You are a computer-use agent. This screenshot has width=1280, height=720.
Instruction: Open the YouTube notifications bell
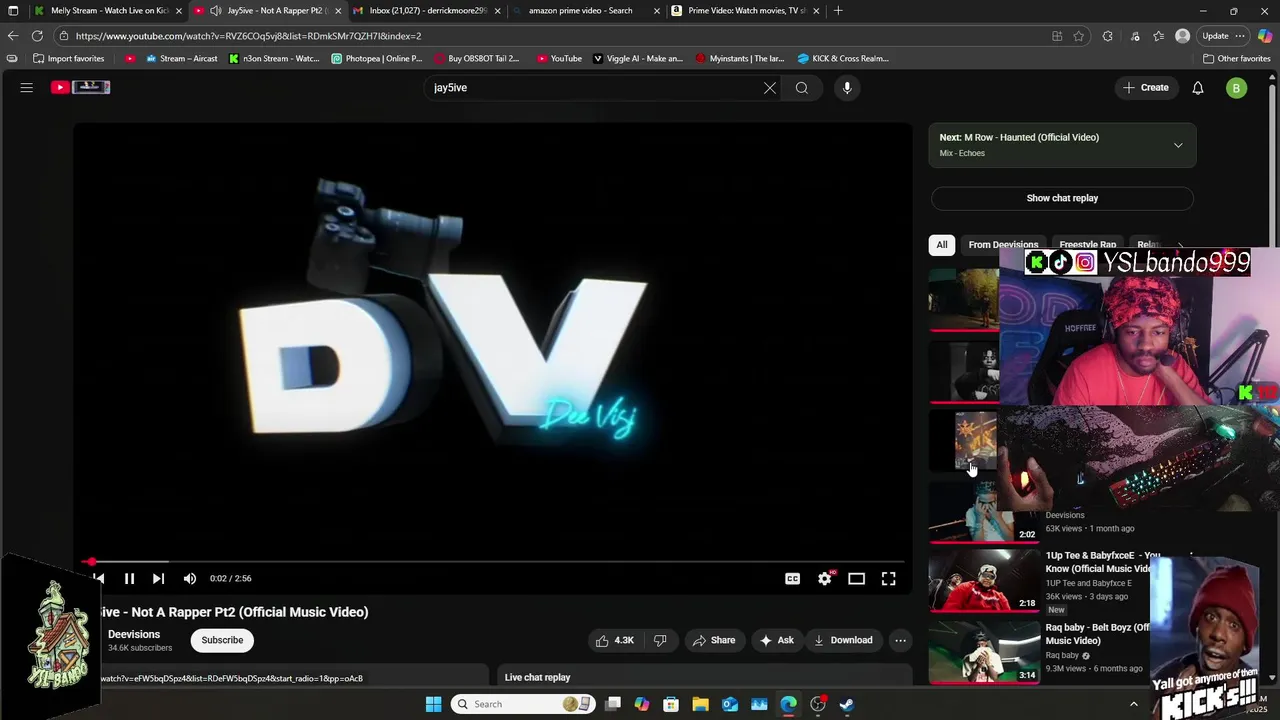tap(1198, 88)
